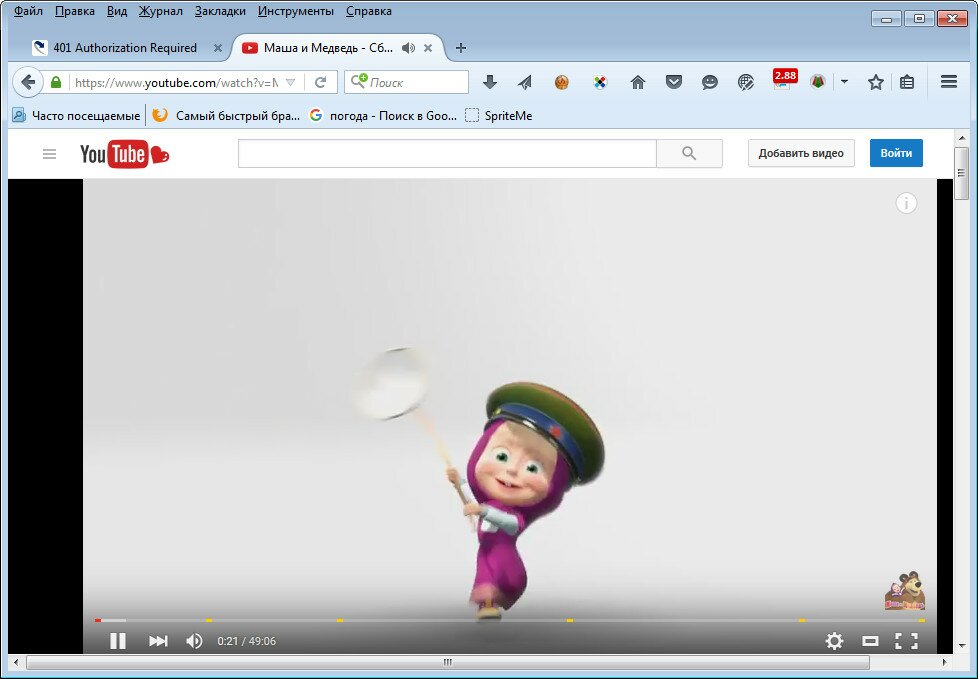The width and height of the screenshot is (978, 679).
Task: Open the Журнал menu
Action: 160,11
